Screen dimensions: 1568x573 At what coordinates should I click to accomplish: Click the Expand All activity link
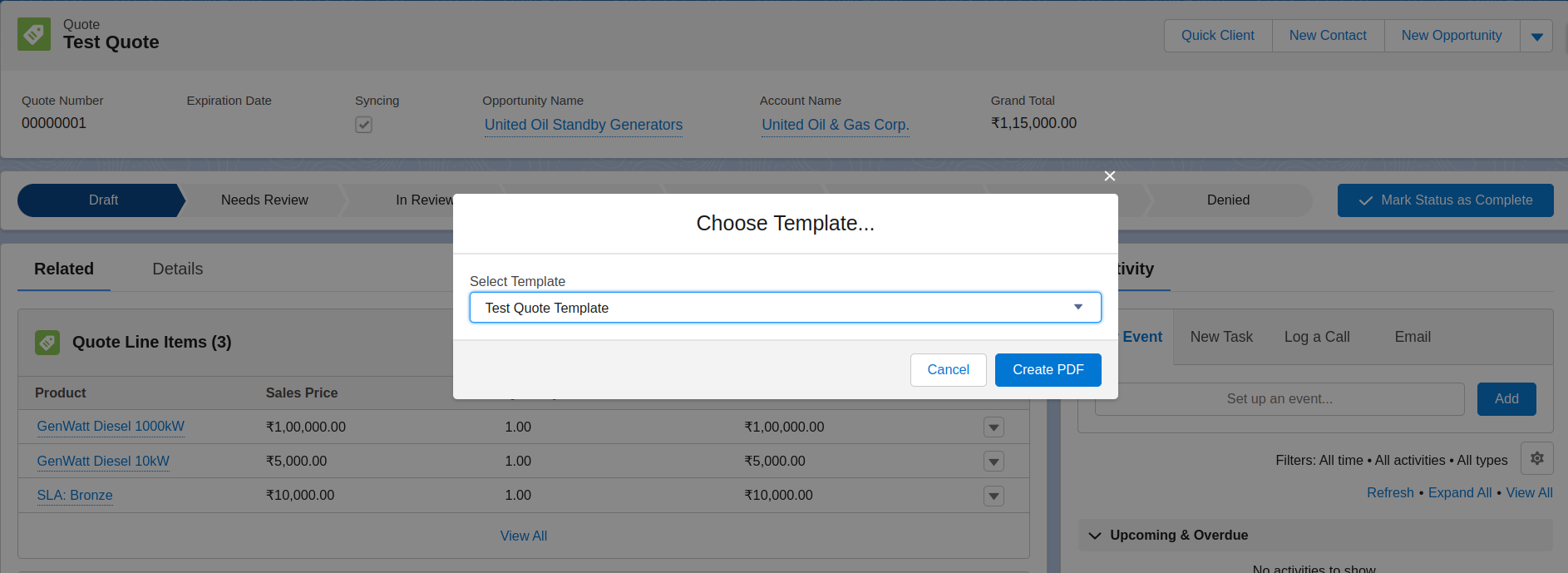[1460, 493]
